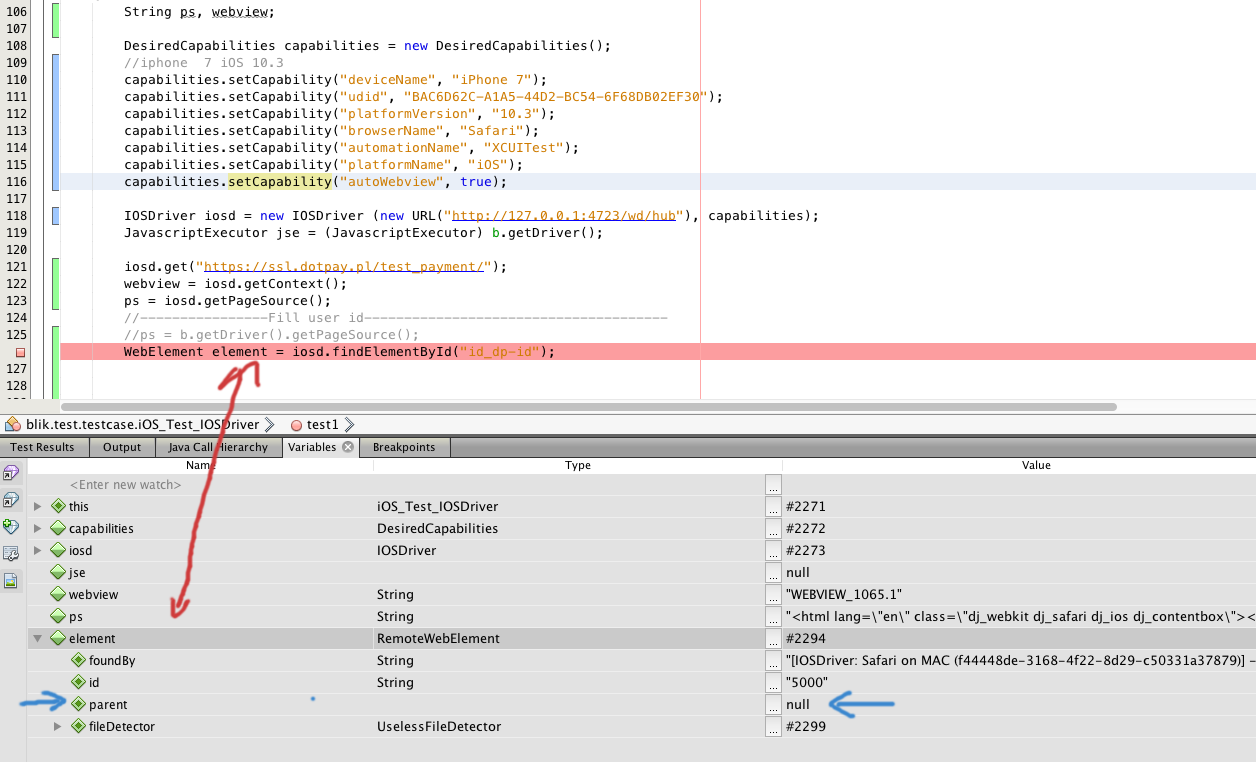Expand the fileDetector field node
1256x762 pixels.
[x=58, y=726]
